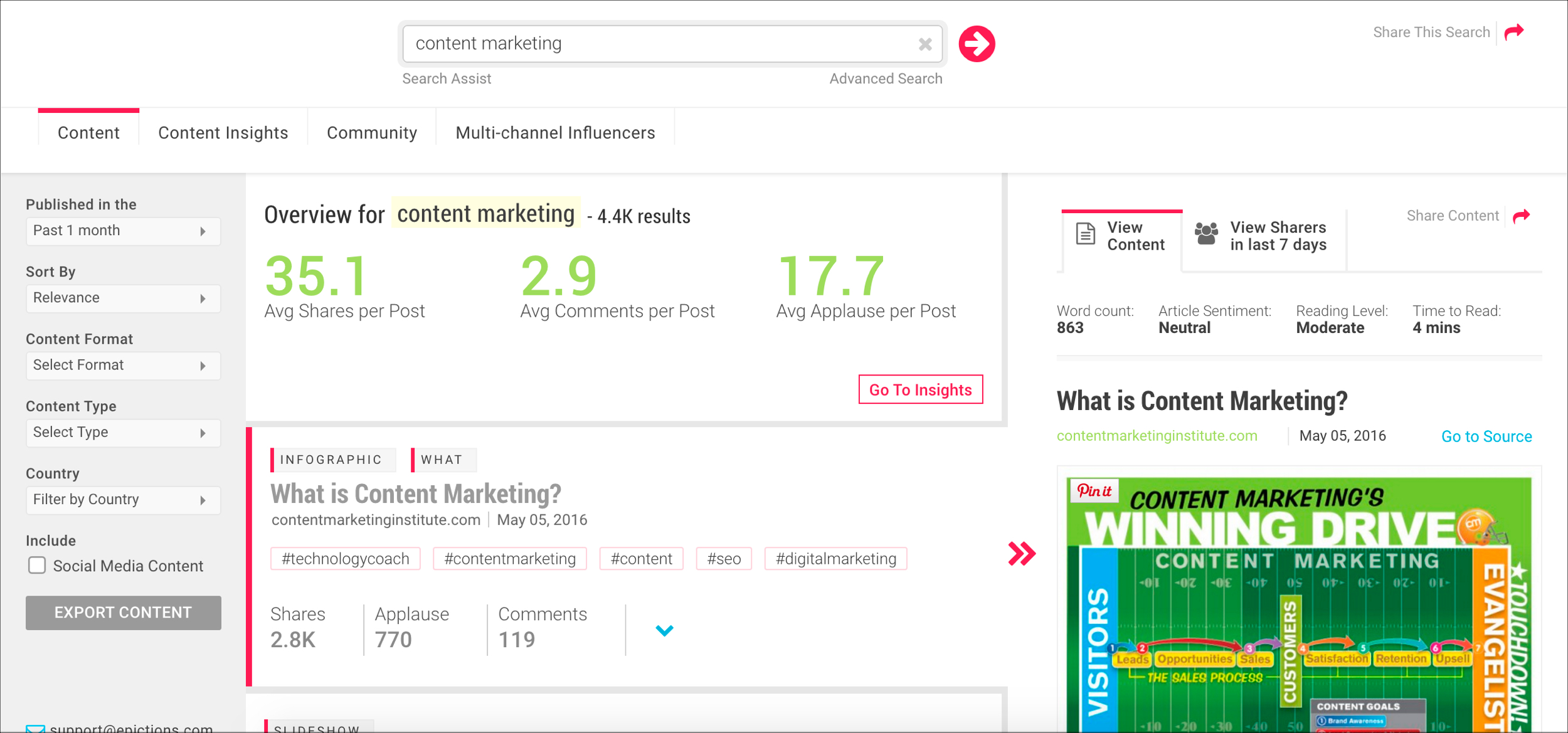This screenshot has height=733, width=1568.
Task: Click the 2.9 Avg Comments per Post value
Action: 559,275
